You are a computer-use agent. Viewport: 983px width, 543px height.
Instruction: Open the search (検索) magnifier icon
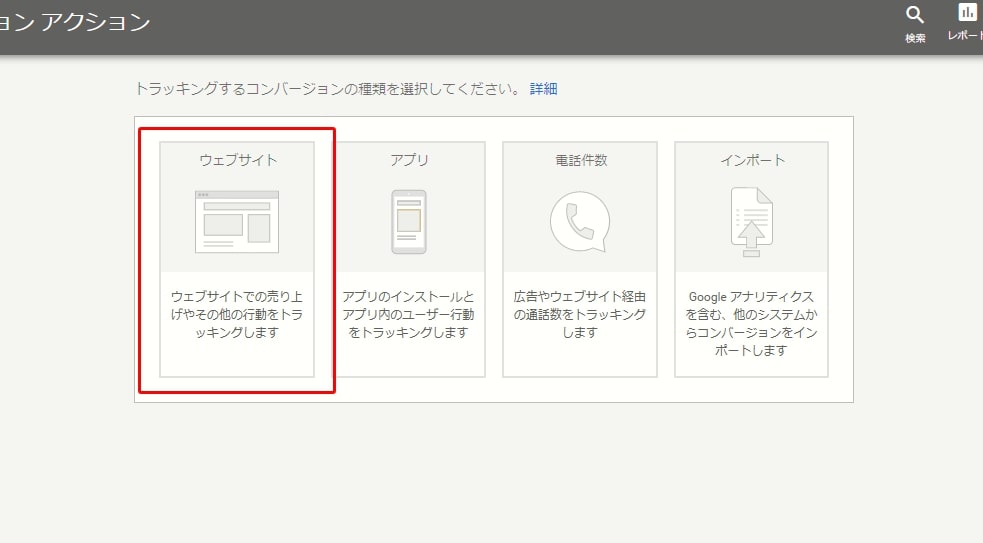pyautogui.click(x=915, y=15)
